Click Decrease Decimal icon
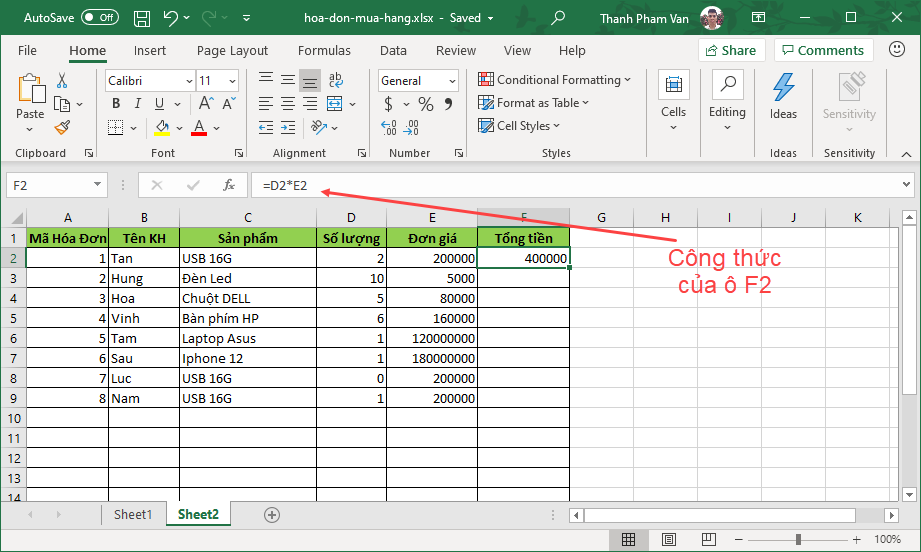This screenshot has height=552, width=921. (412, 127)
